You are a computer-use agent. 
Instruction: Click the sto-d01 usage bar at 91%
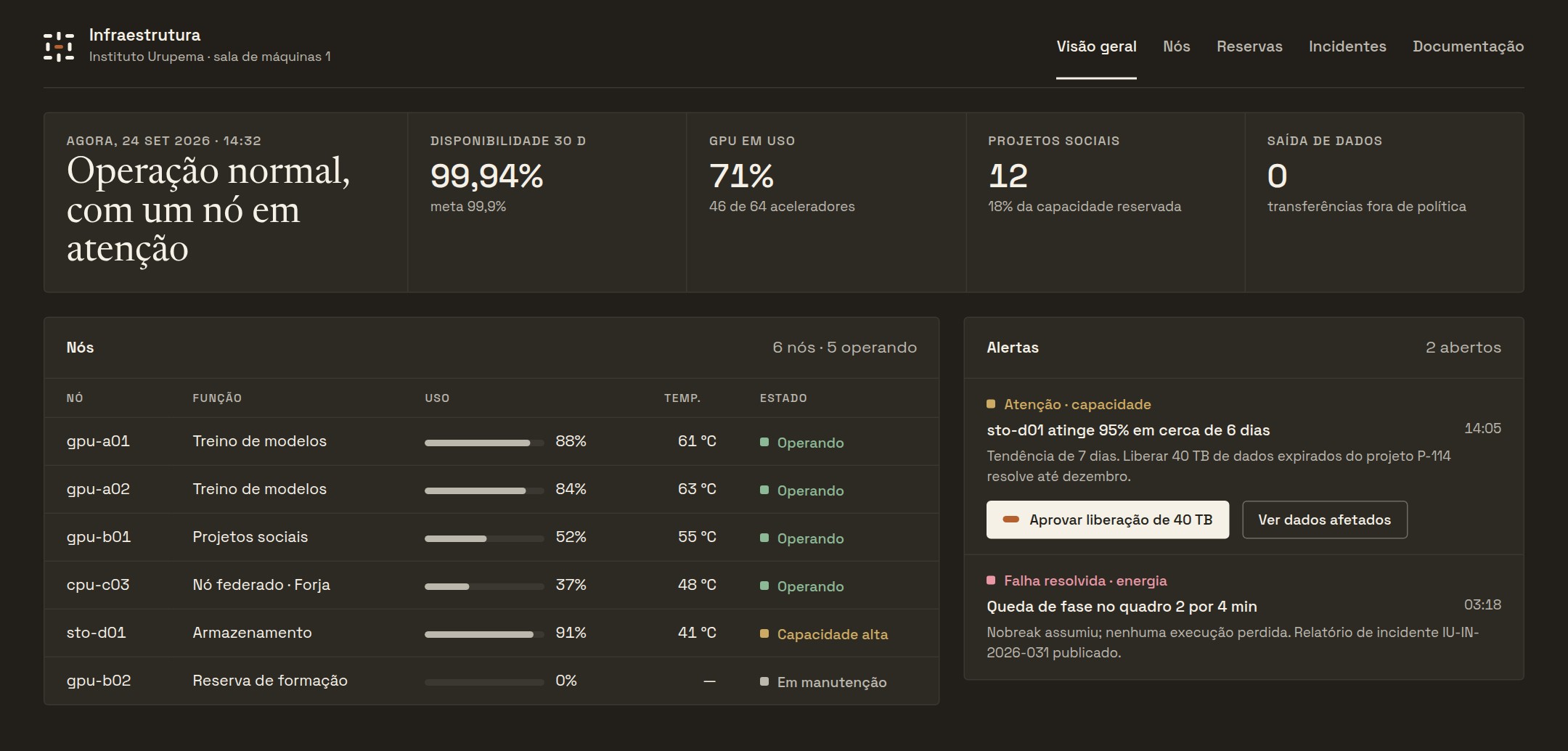(x=484, y=634)
